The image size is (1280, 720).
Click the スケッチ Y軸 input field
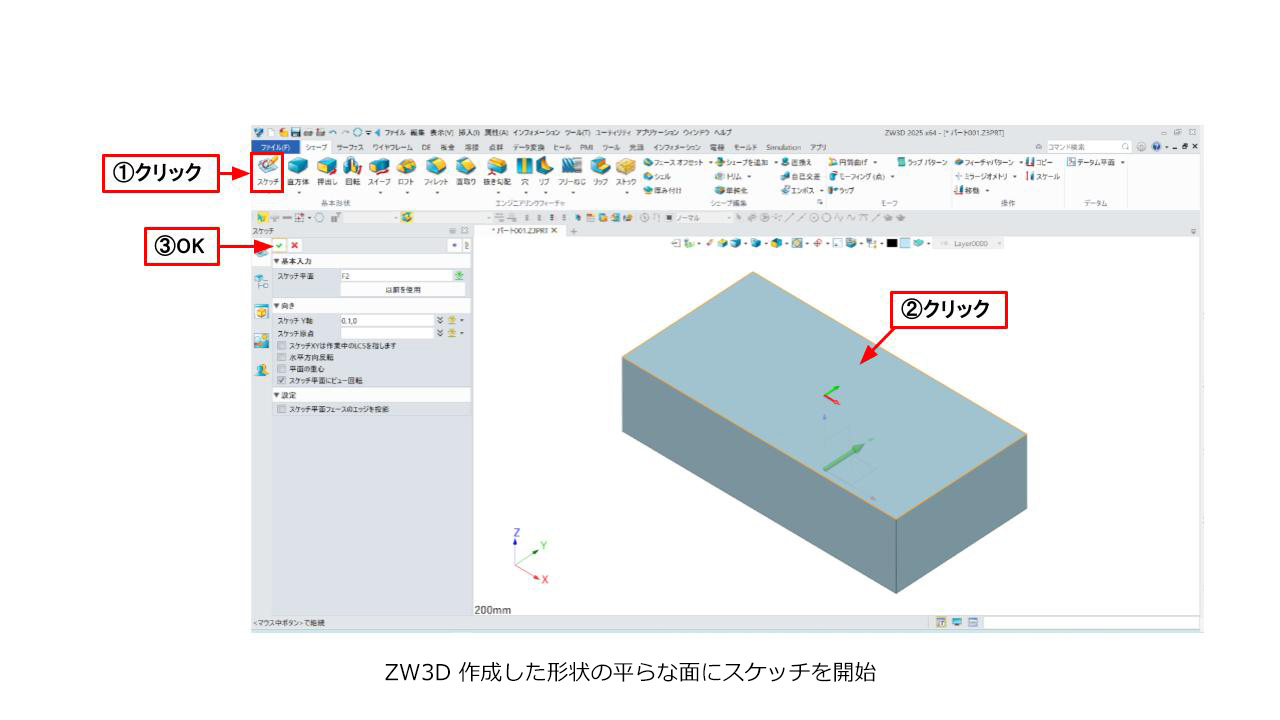pos(387,320)
